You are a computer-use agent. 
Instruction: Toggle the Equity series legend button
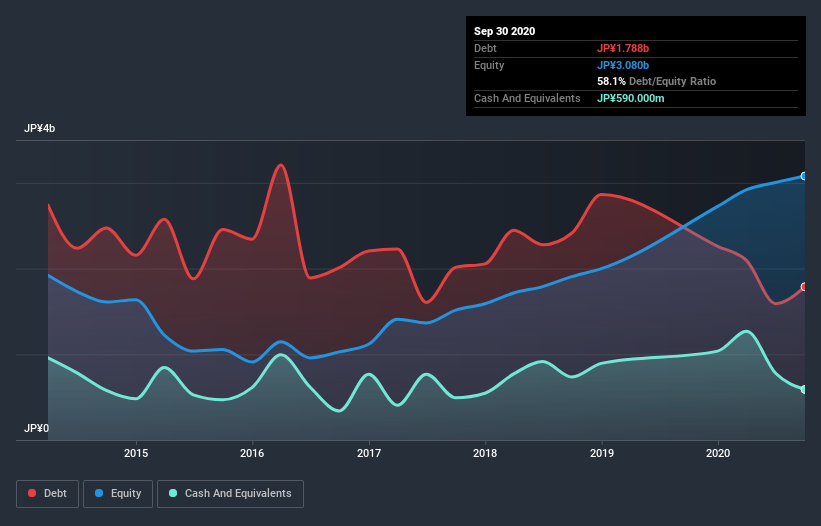pyautogui.click(x=118, y=494)
